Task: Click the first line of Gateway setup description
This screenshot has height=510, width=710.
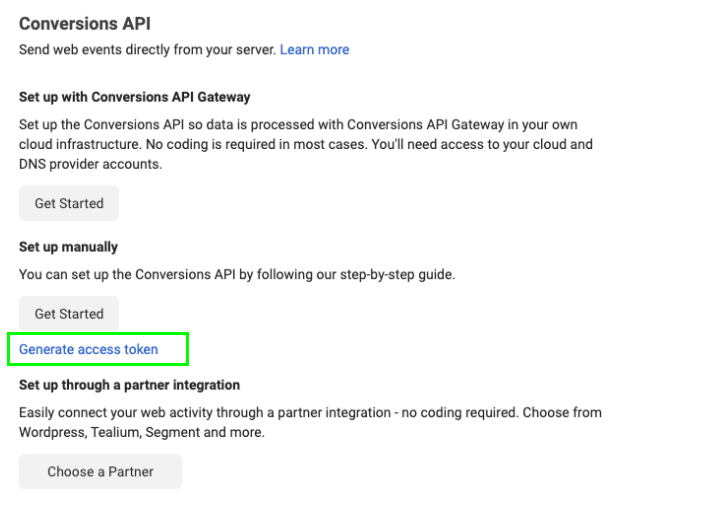Action: point(298,124)
